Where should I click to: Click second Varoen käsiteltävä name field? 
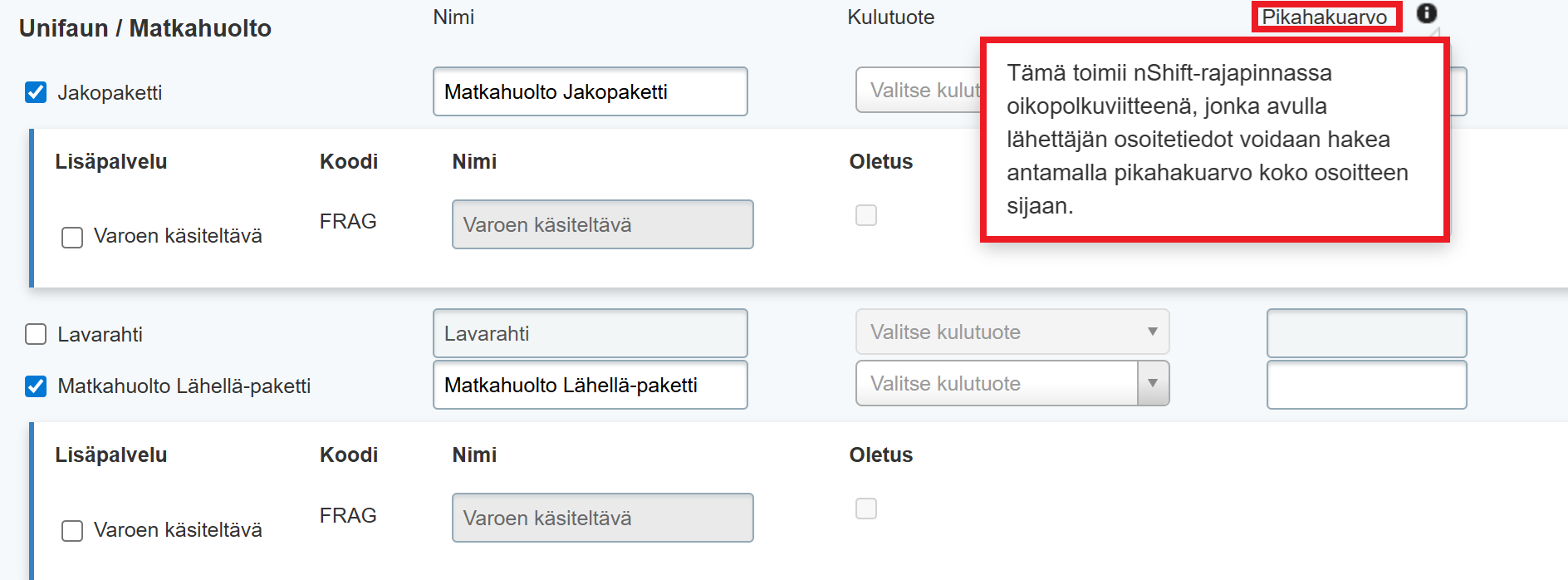point(602,518)
